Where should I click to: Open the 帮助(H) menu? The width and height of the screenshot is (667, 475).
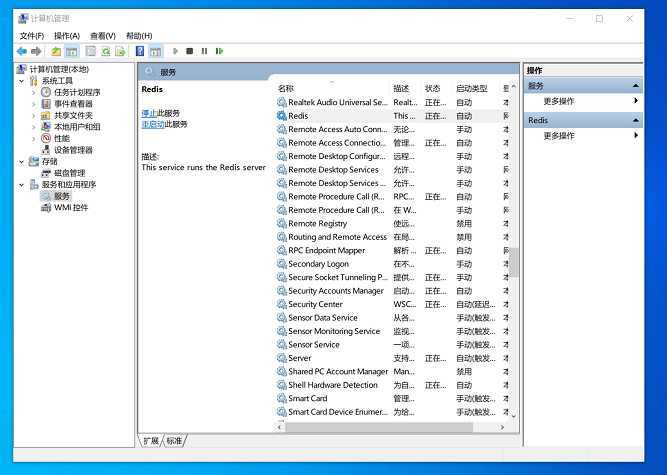pos(139,36)
